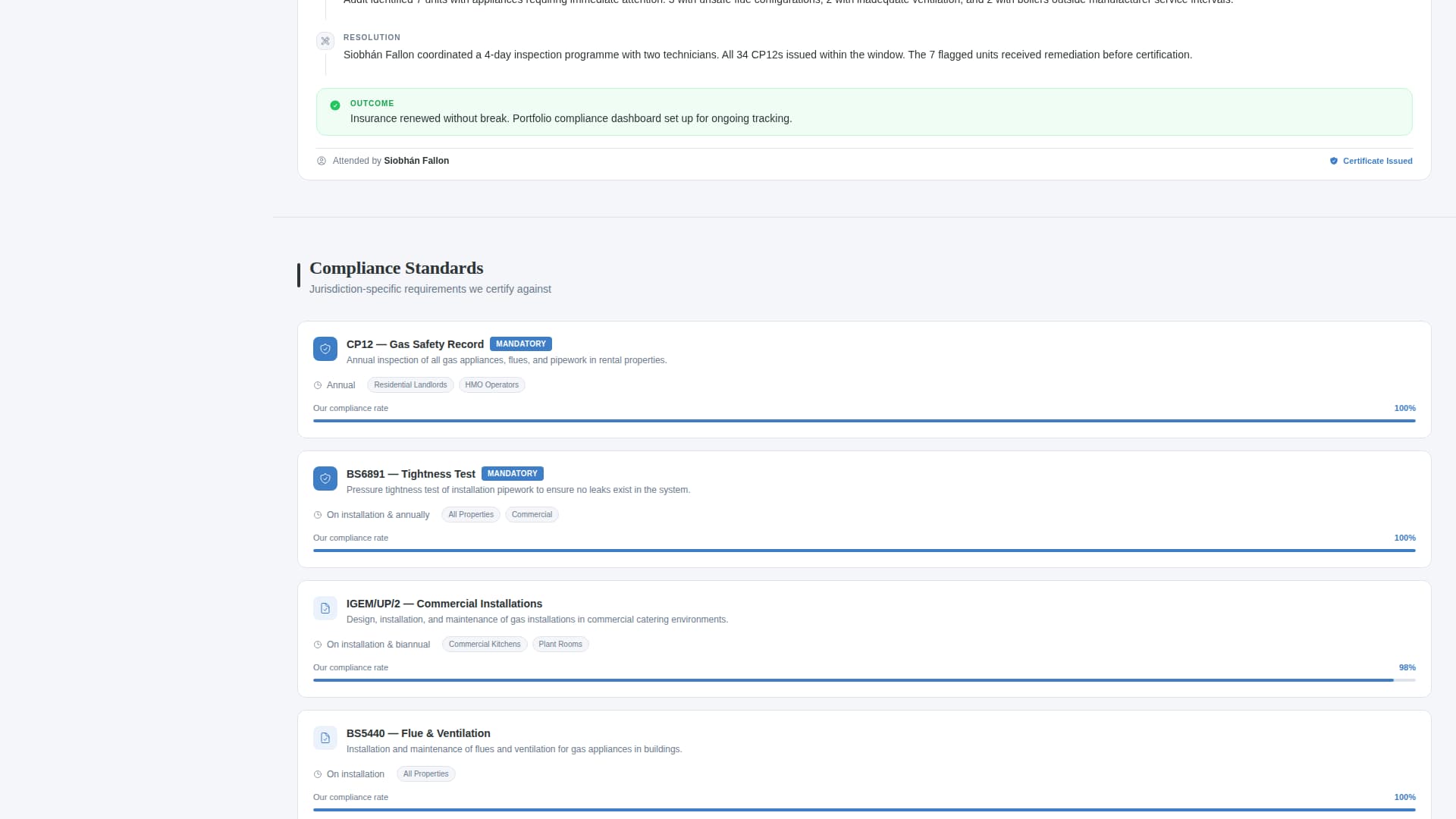Click the Pressure tightness test description

click(519, 490)
